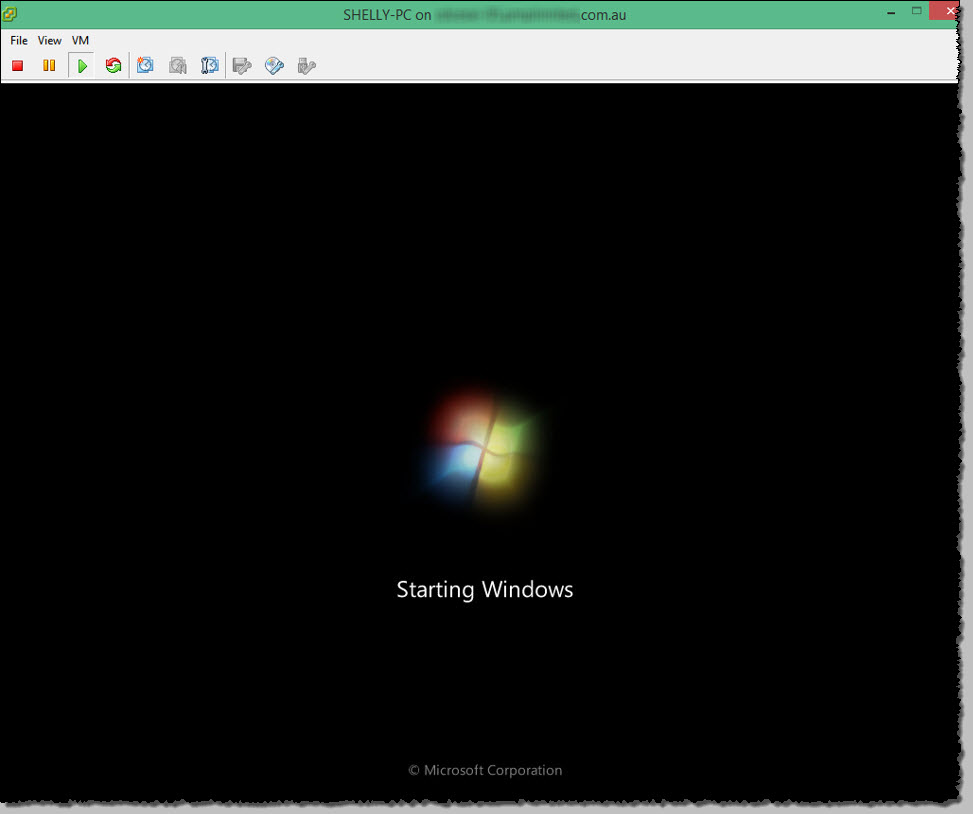Open the File menu

(19, 40)
